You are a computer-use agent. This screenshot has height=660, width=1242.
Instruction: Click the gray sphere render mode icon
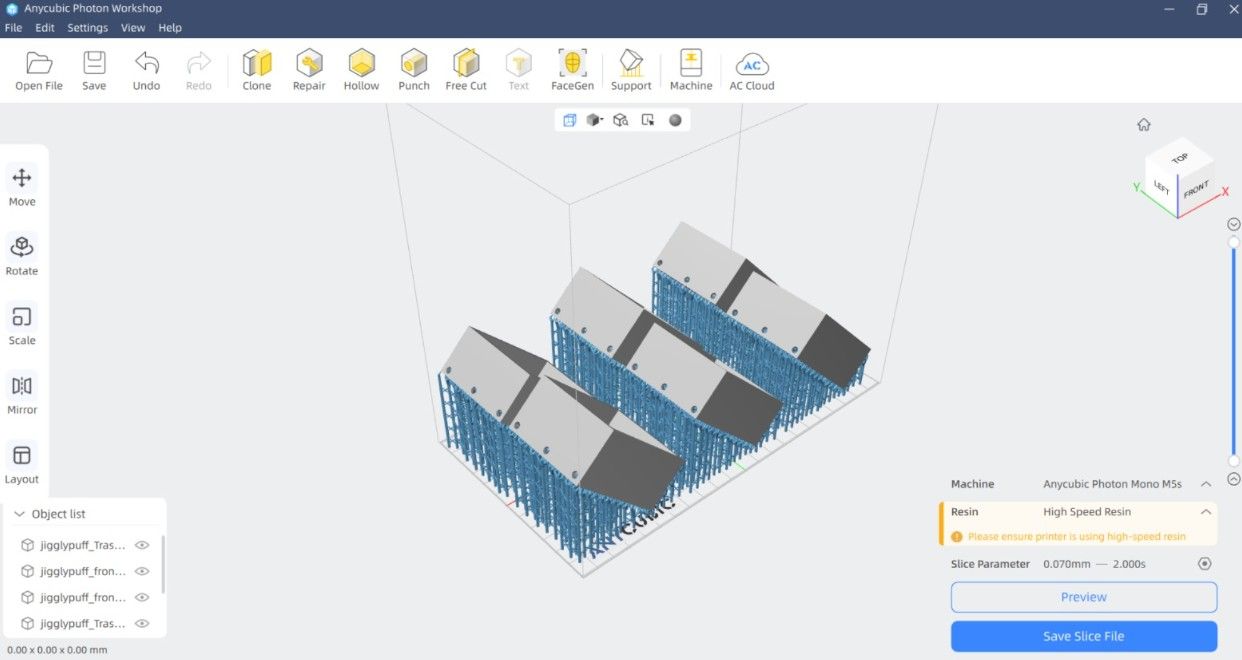point(675,120)
